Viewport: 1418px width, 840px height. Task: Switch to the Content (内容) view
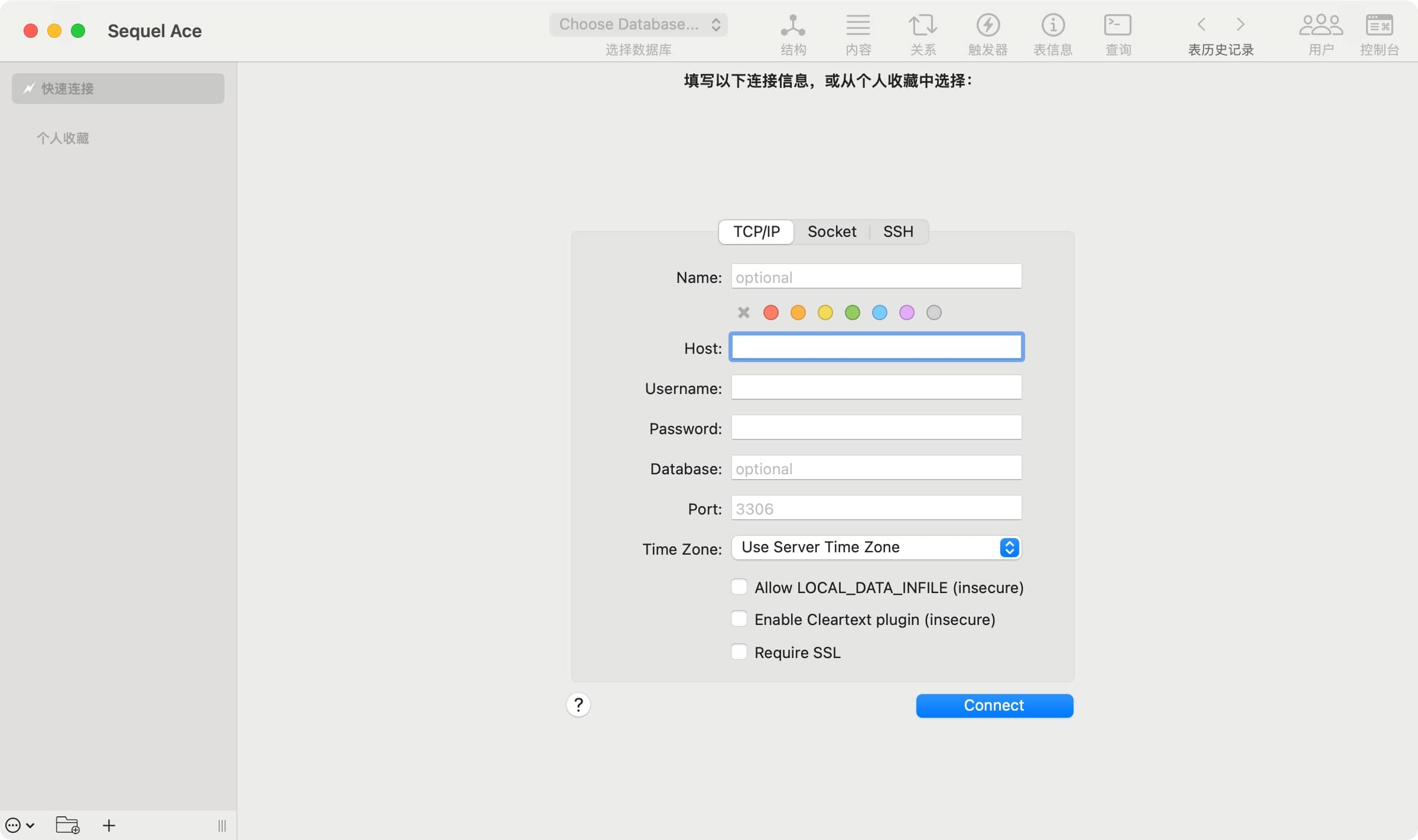858,32
